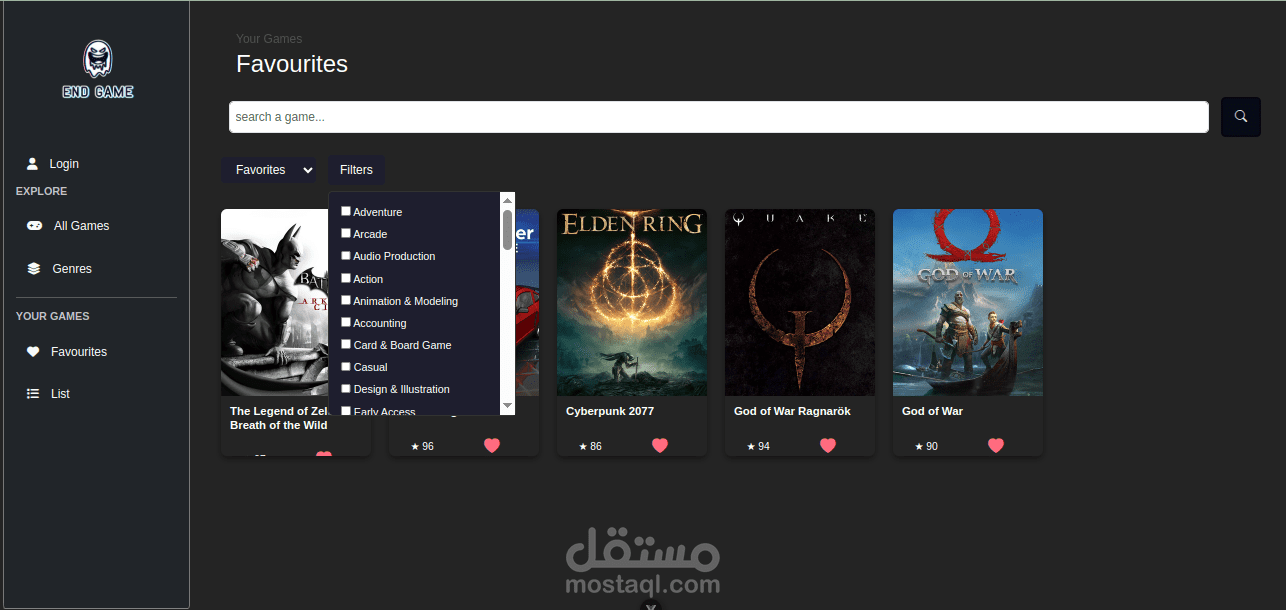Image resolution: width=1286 pixels, height=610 pixels.
Task: Click the Legend of Zelda card title
Action: (x=279, y=418)
